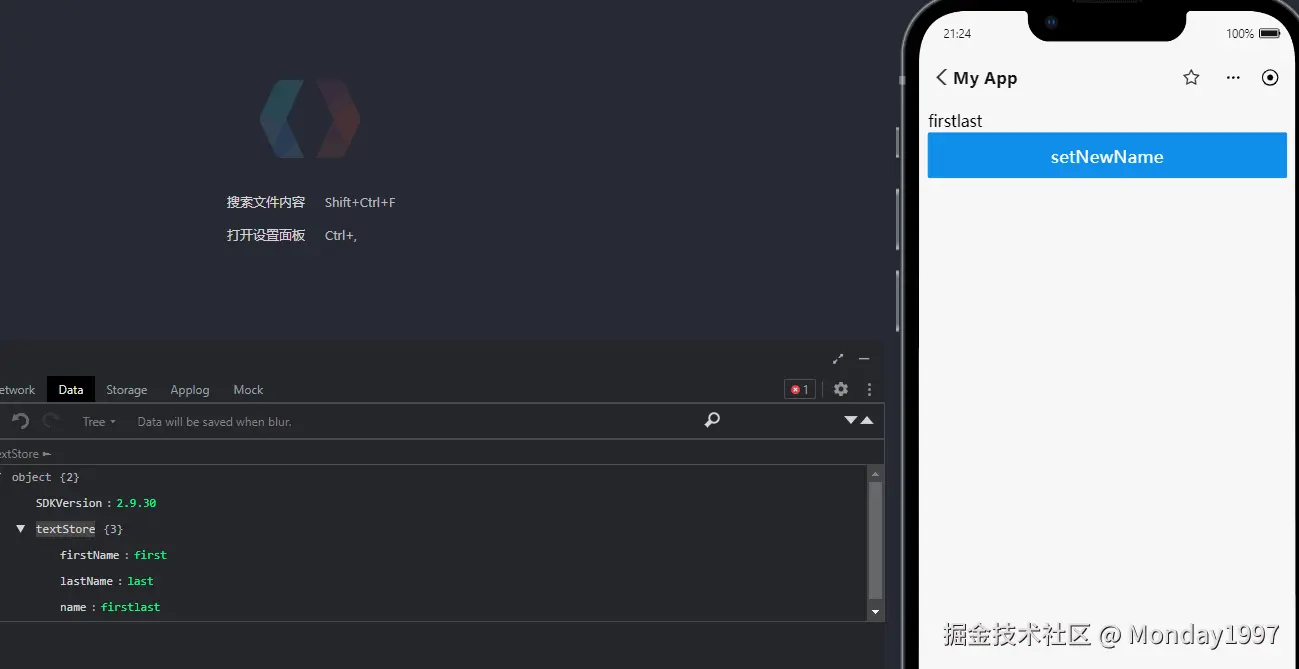The height and width of the screenshot is (669, 1299).
Task: Expand the debug panel with diagonal arrow icon
Action: pos(838,359)
